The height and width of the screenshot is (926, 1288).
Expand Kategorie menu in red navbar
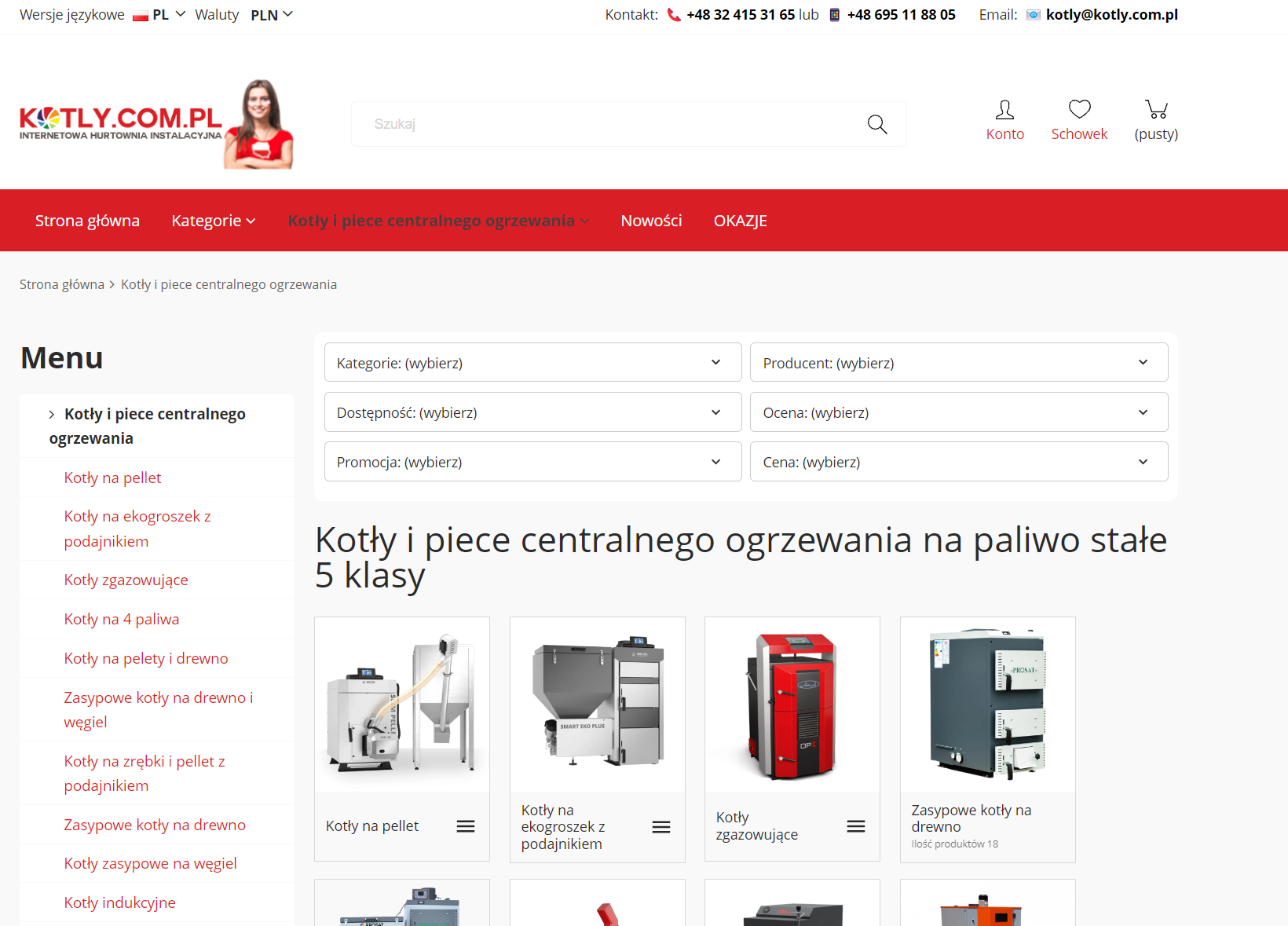click(214, 221)
